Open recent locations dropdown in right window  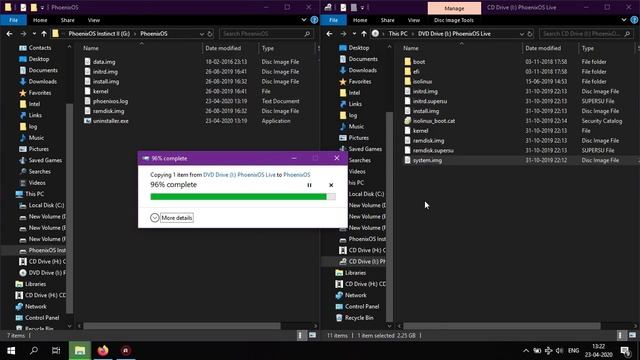354,34
